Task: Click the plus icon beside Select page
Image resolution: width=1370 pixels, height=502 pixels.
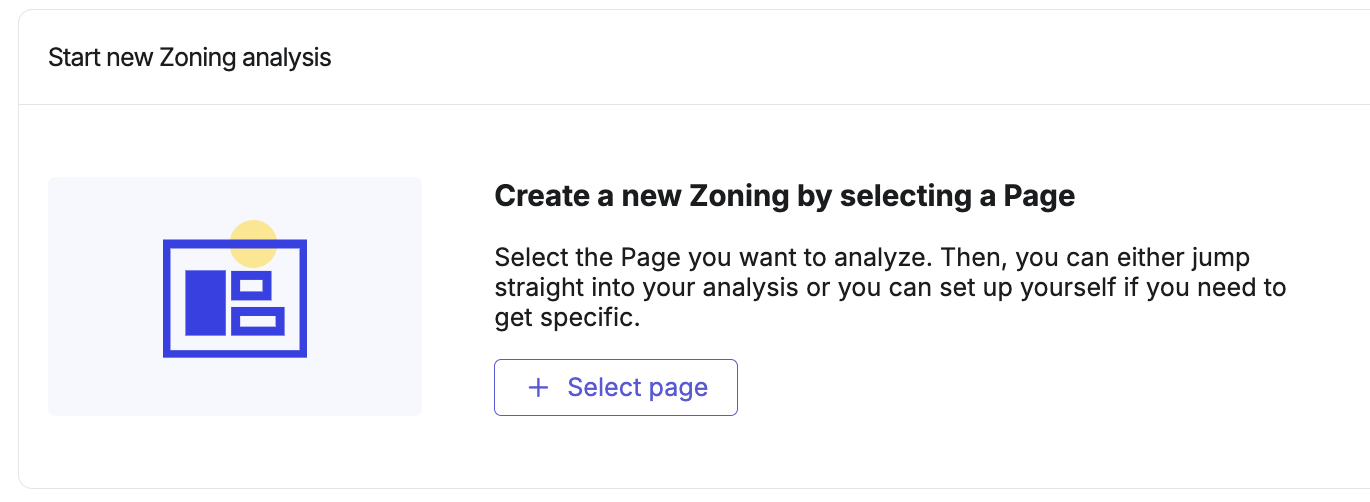Action: click(x=538, y=388)
